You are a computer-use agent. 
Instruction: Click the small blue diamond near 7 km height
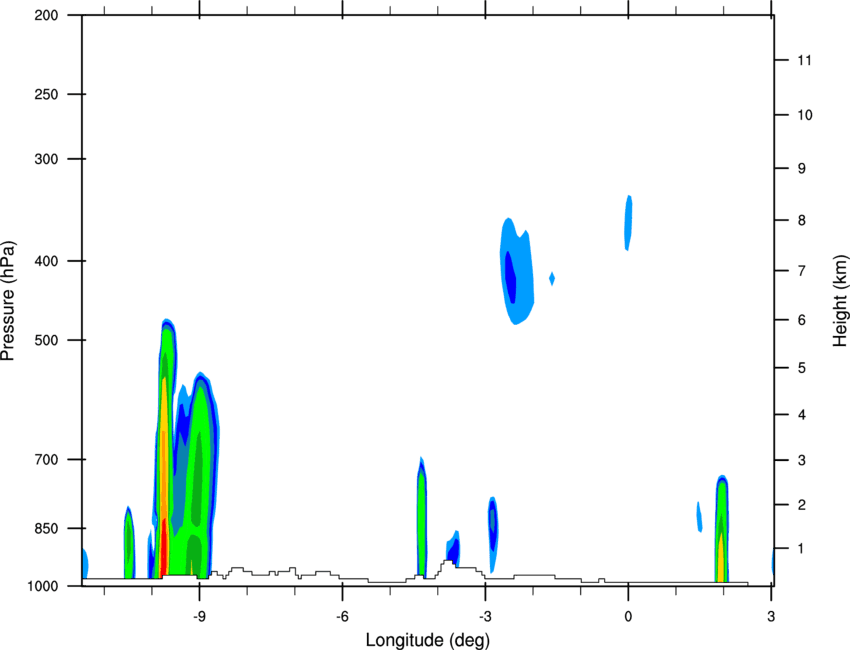552,279
